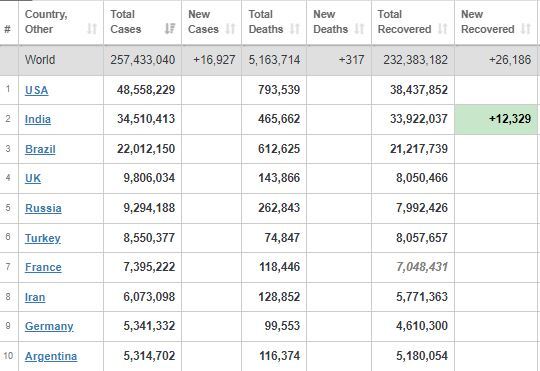Click the Total Cases header text

(x=126, y=21)
